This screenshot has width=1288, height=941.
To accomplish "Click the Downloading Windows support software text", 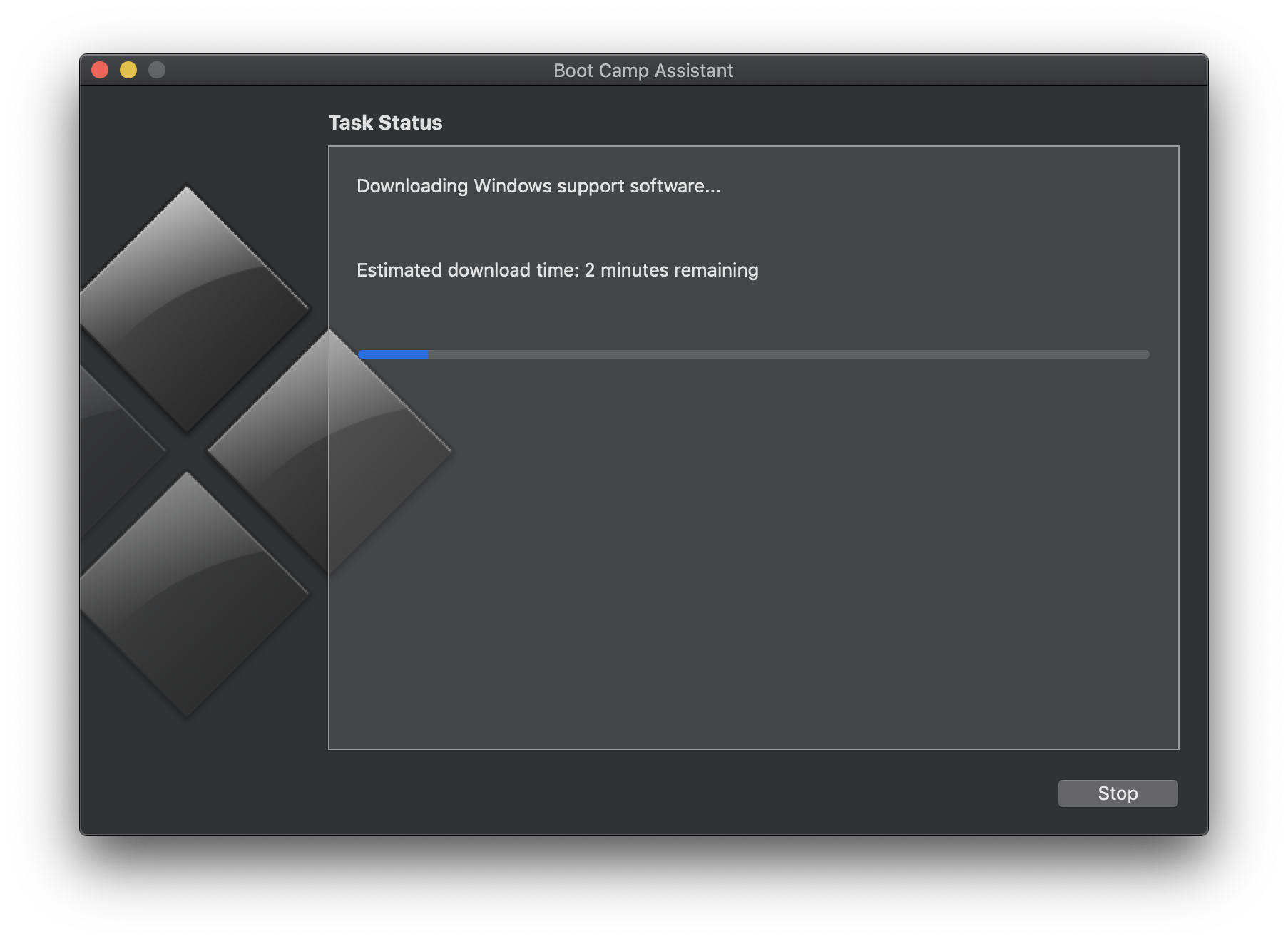I will [x=538, y=186].
